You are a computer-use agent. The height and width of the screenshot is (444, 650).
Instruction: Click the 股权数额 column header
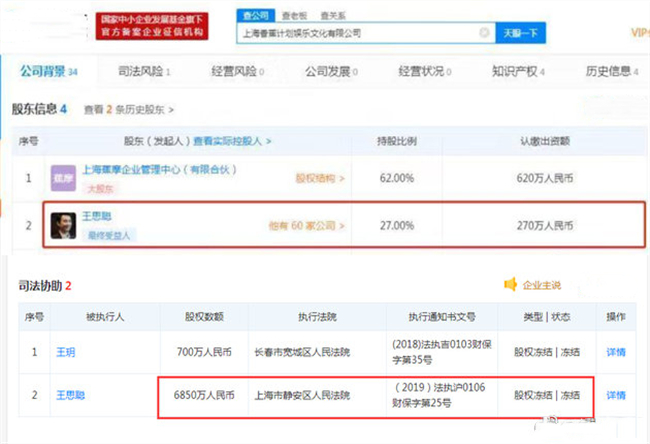pos(204,317)
